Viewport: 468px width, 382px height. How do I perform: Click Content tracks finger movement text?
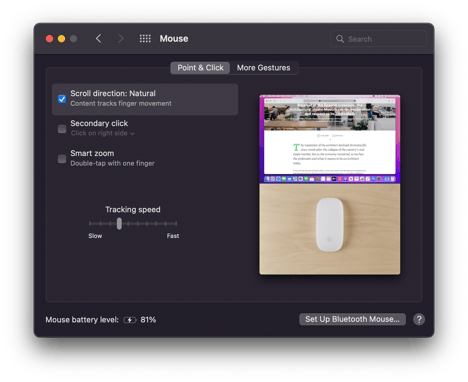point(121,104)
